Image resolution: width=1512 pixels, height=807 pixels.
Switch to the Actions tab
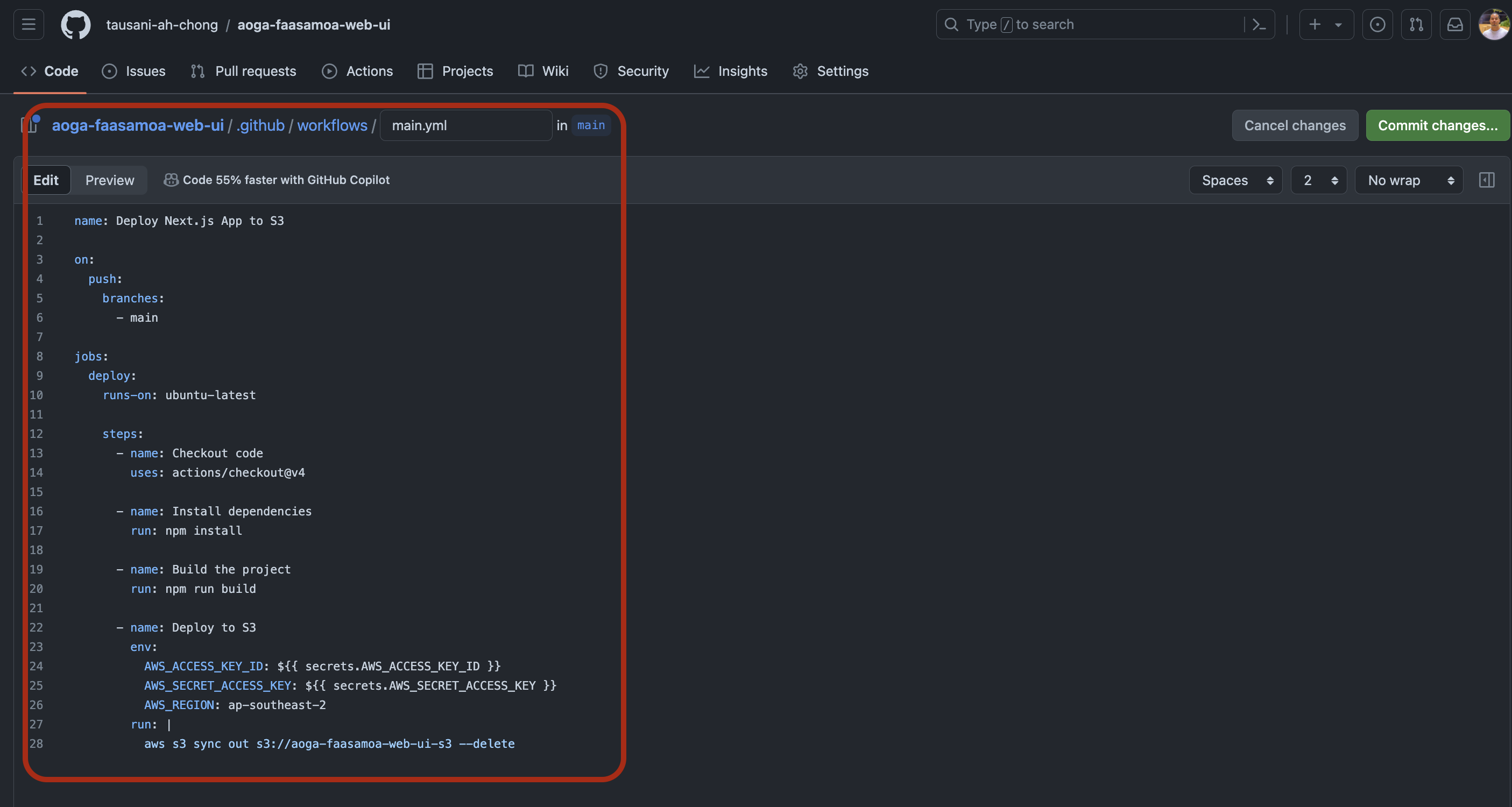click(357, 70)
